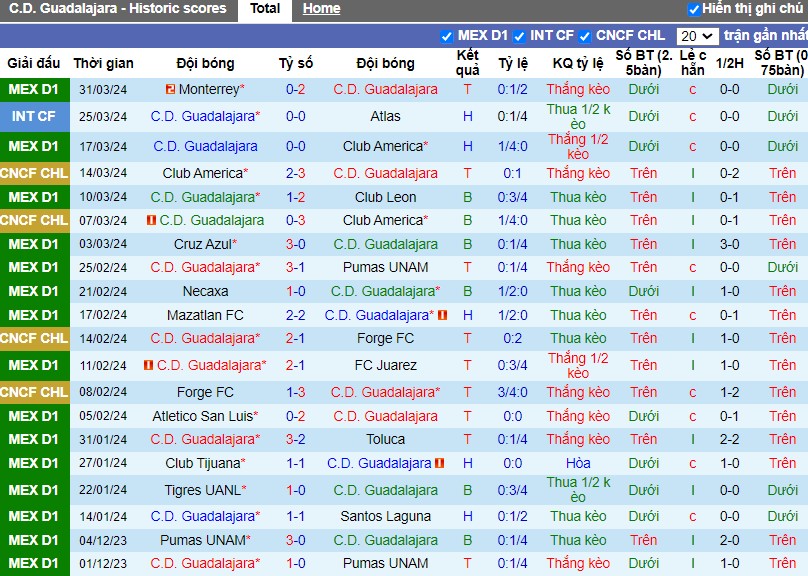The image size is (808, 576).
Task: Open Club Tijuana team link
Action: [x=205, y=464]
